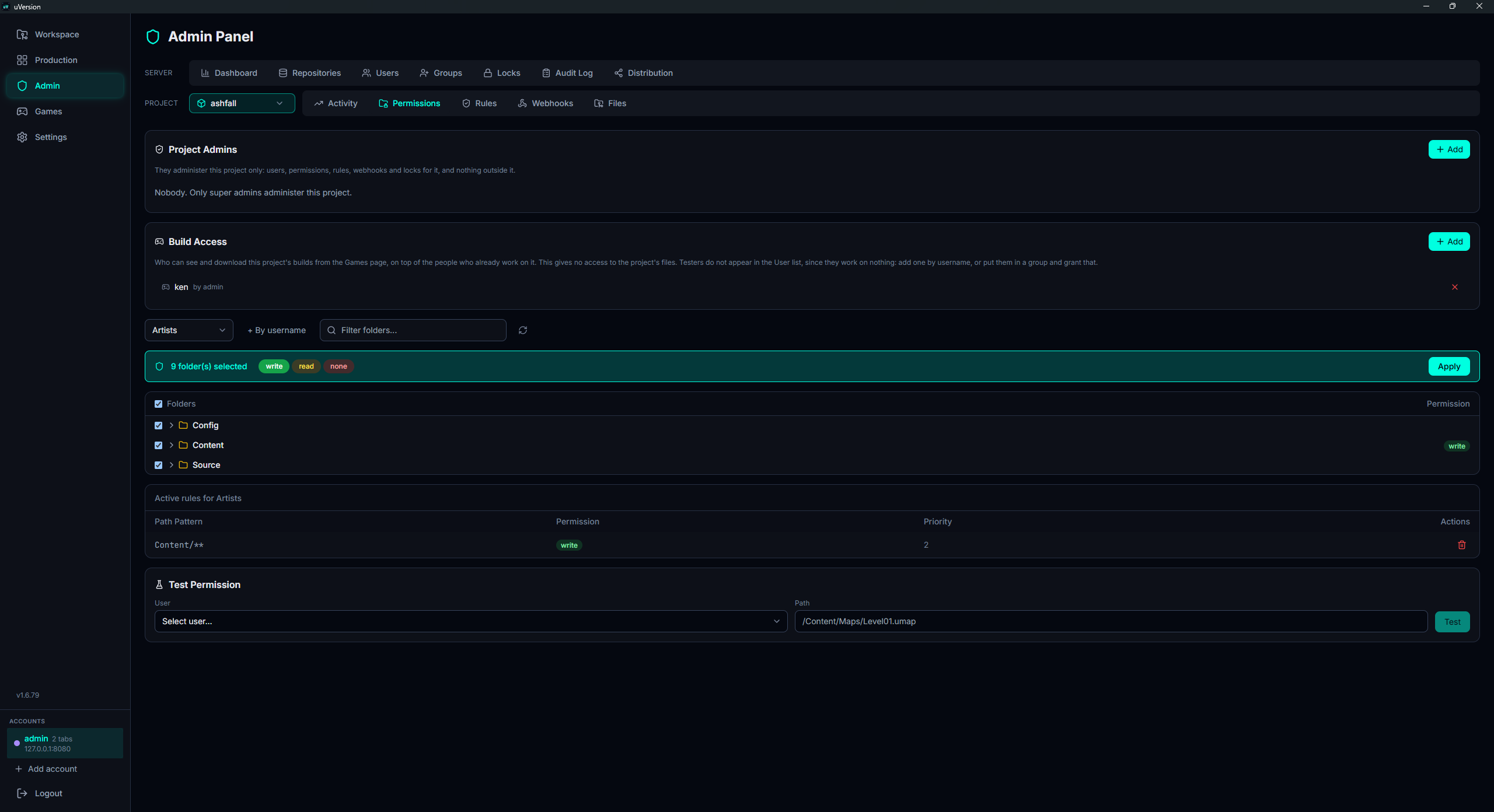The height and width of the screenshot is (812, 1494).
Task: Expand the Source folder chevron
Action: [171, 465]
